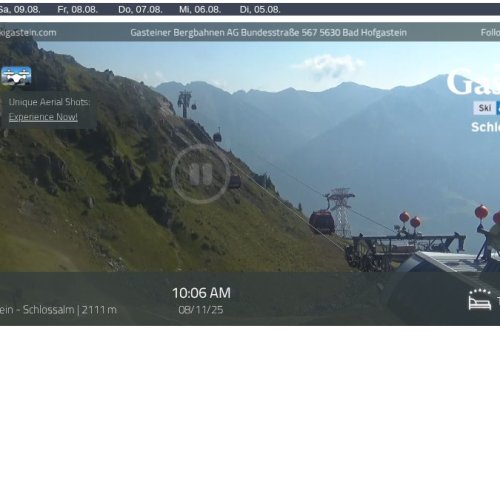Viewport: 500px width, 500px height.
Task: Select the Sa. 09.08. date tab
Action: click(20, 10)
